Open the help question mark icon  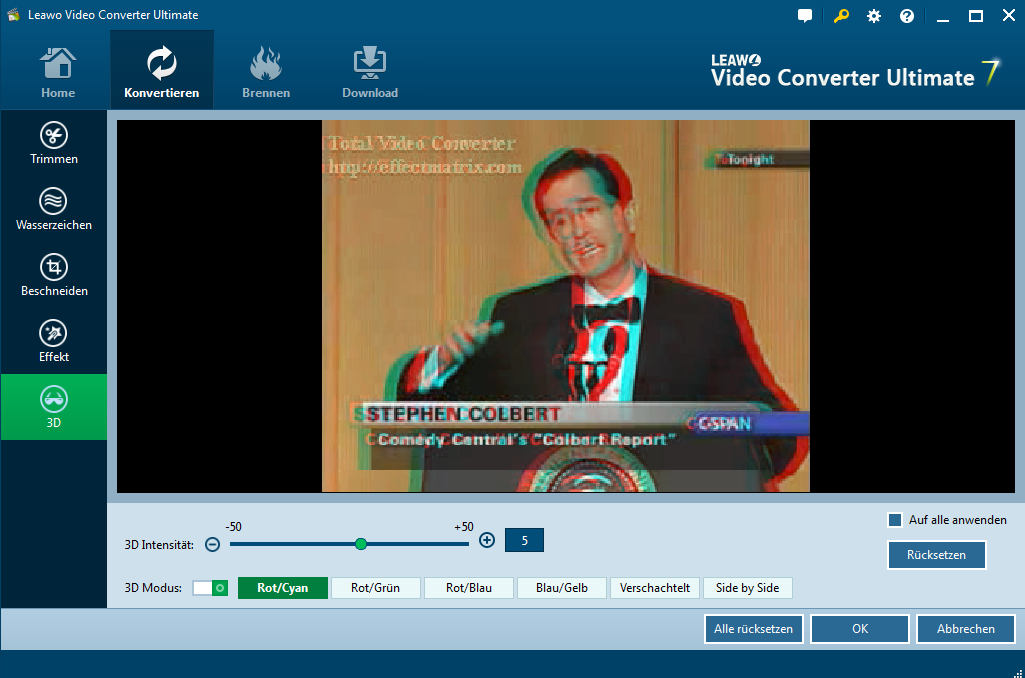coord(907,16)
